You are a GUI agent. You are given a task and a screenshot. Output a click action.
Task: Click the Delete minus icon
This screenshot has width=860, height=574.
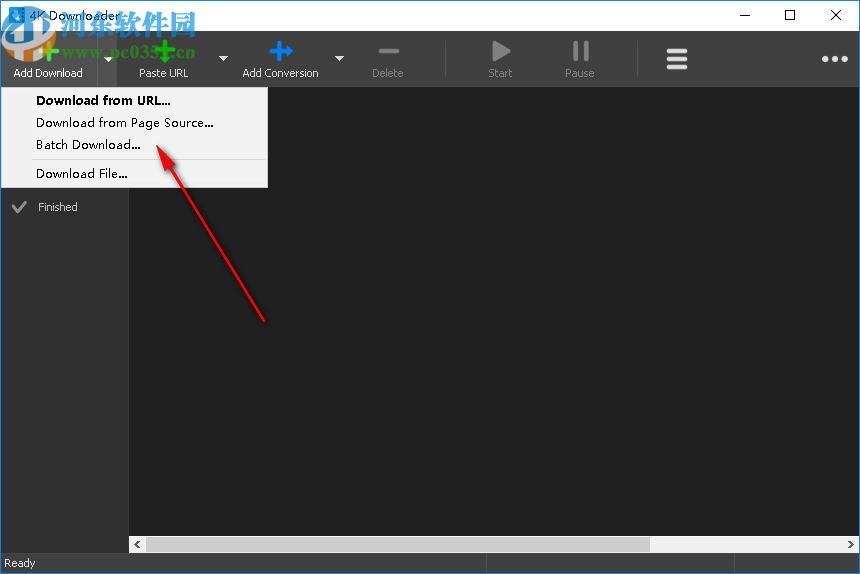(x=388, y=52)
